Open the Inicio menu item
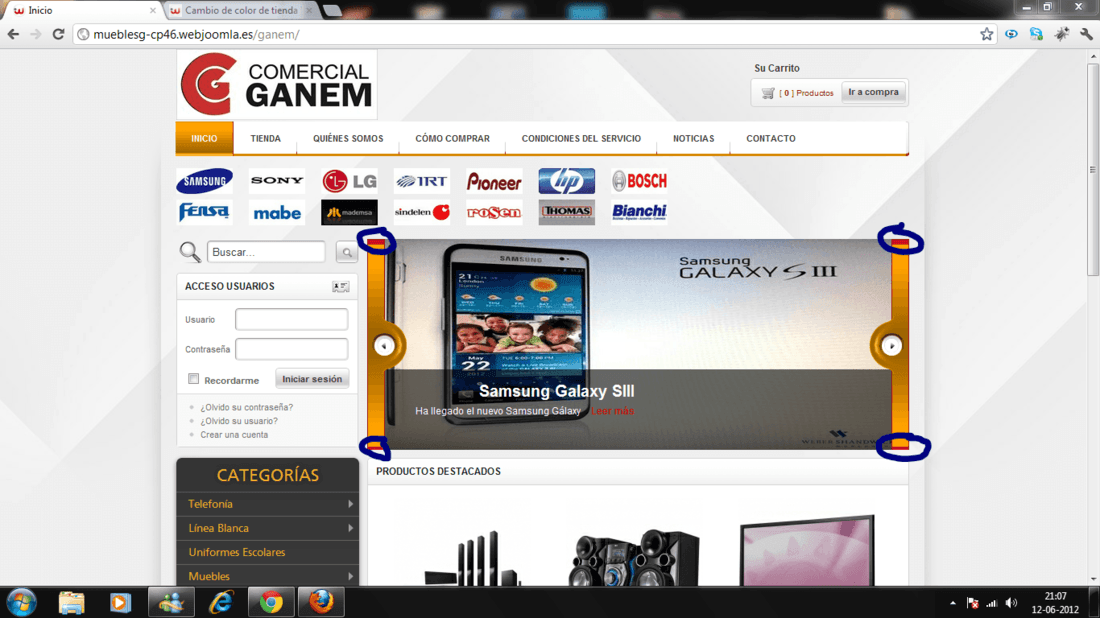 (x=204, y=138)
